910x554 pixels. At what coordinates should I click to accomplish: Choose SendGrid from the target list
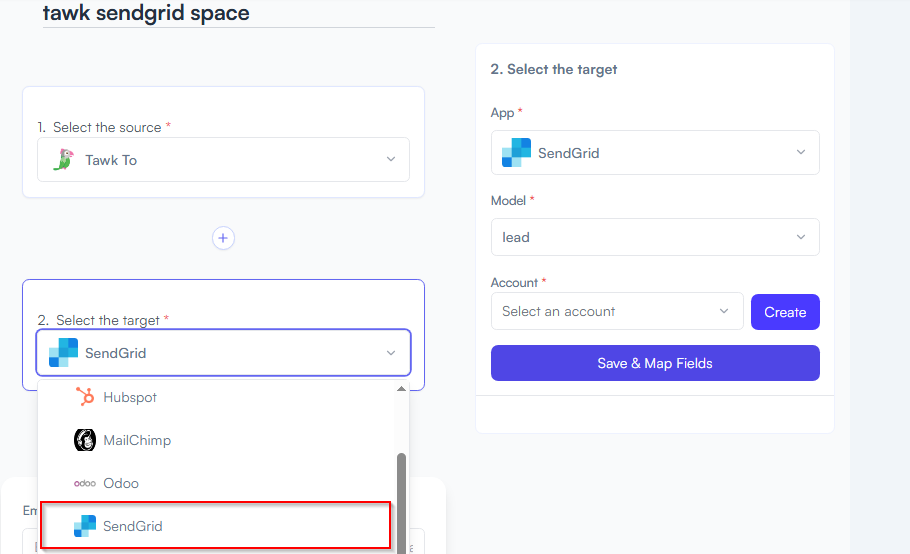[216, 526]
